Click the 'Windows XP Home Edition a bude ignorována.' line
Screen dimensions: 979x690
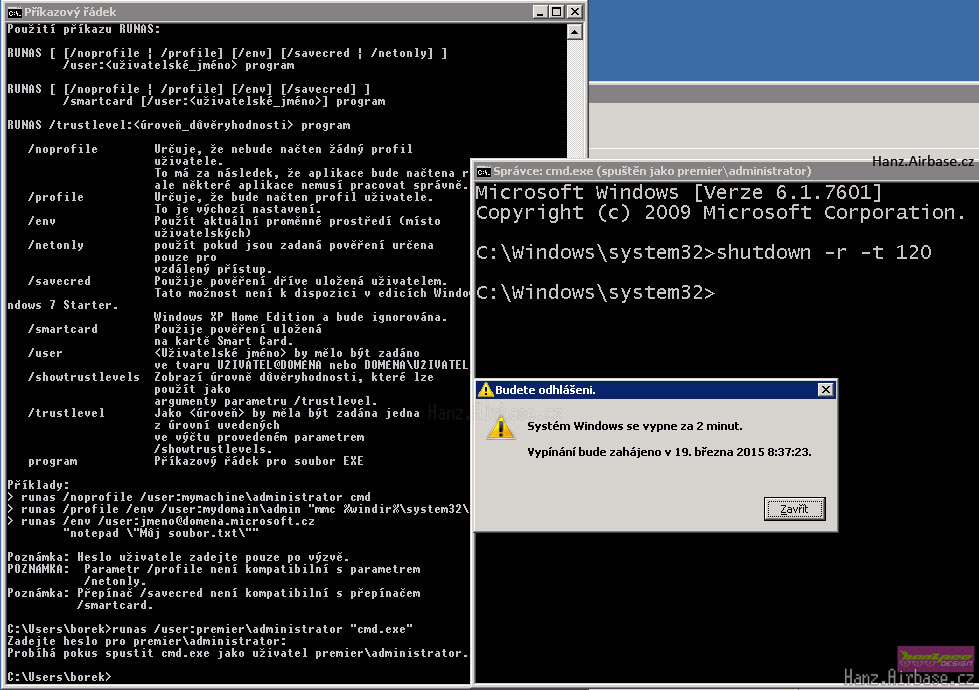click(301, 317)
